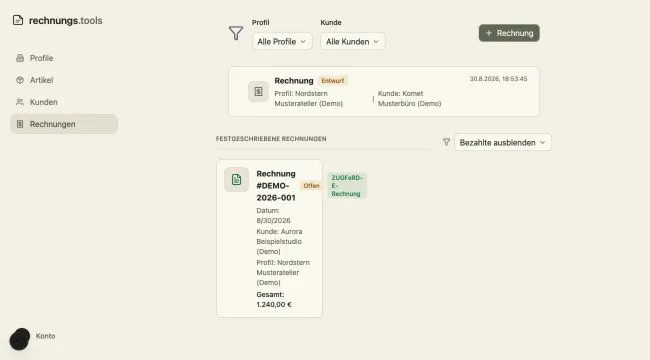Open invoice Rechnung #DEMO-2026-001

pos(276,185)
